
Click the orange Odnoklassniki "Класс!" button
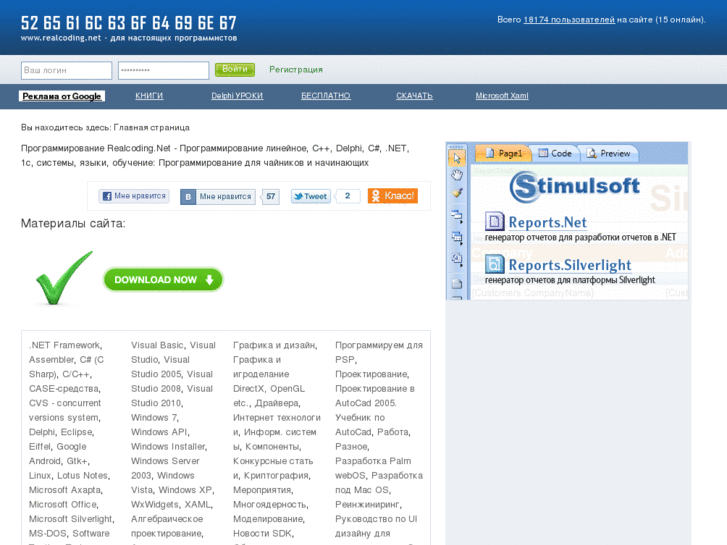[393, 196]
